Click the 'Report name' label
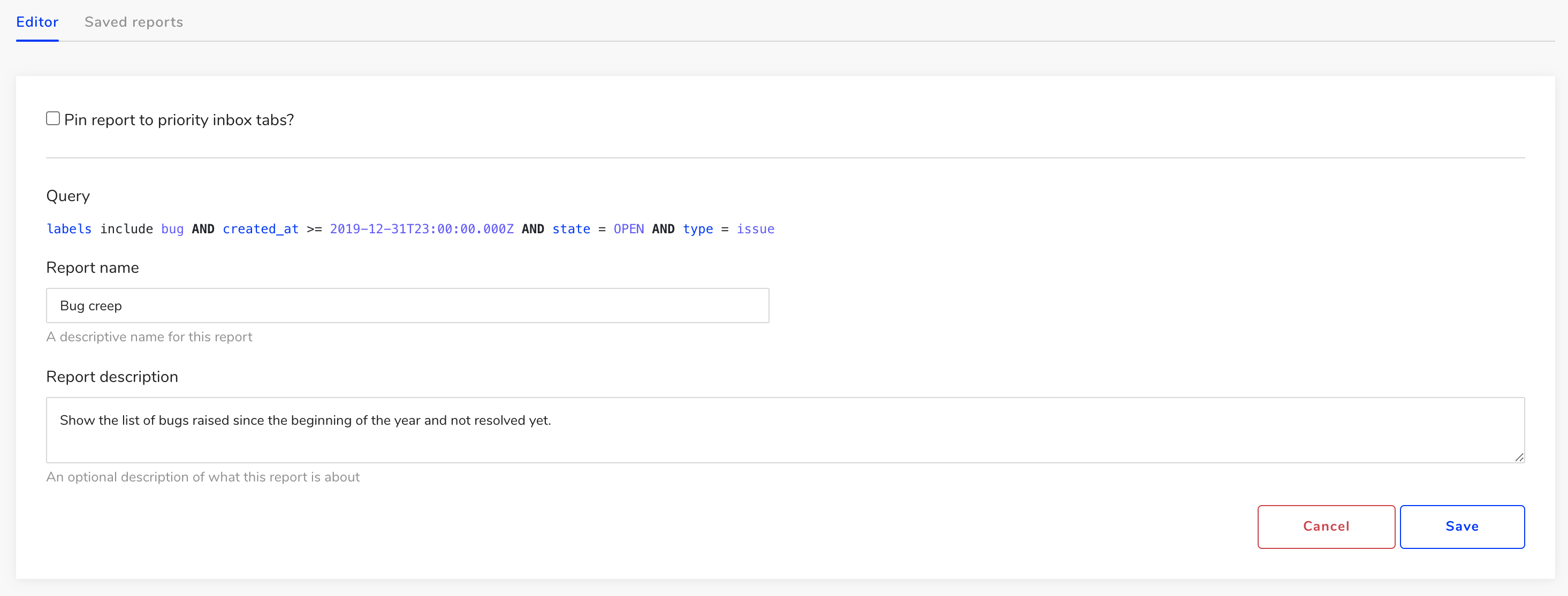The width and height of the screenshot is (1568, 596). 93,268
